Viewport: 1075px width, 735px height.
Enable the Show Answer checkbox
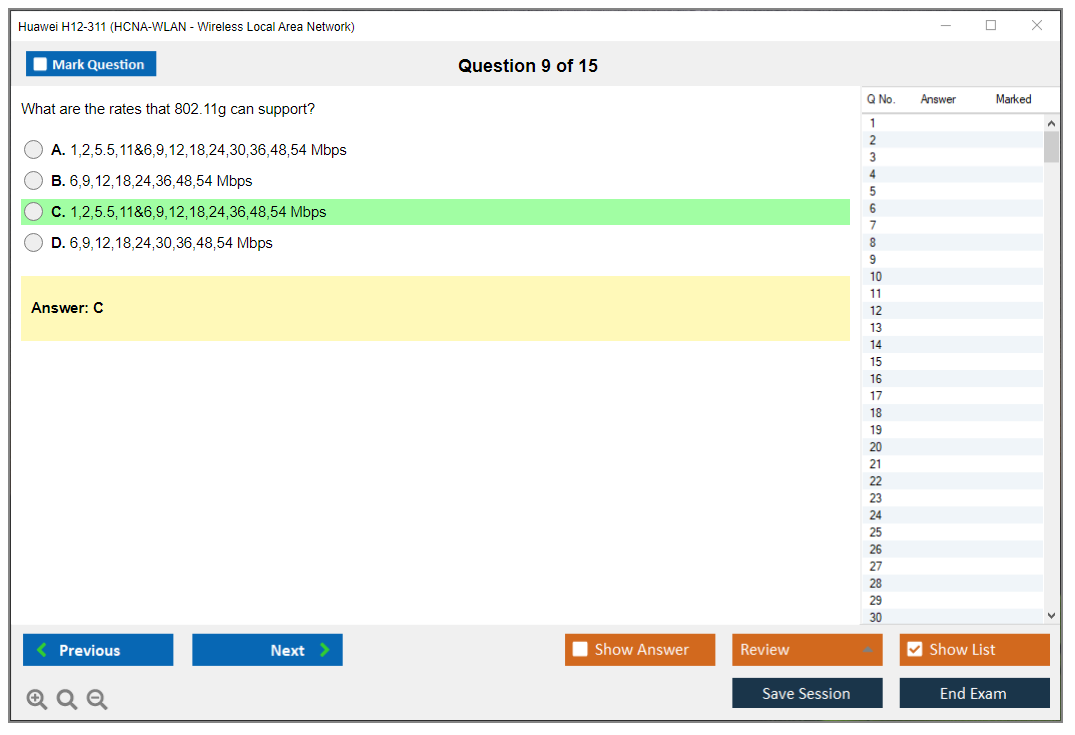coord(580,650)
